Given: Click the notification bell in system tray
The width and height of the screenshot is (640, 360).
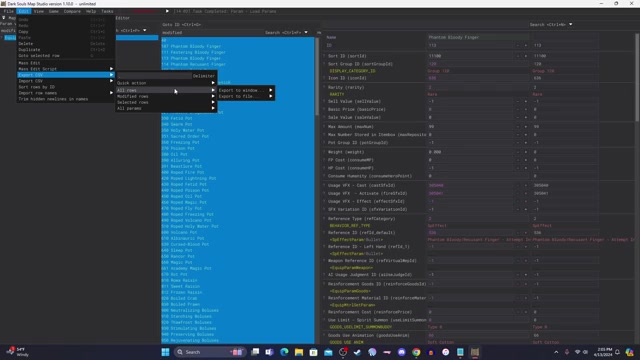Looking at the screenshot, I should (618, 352).
